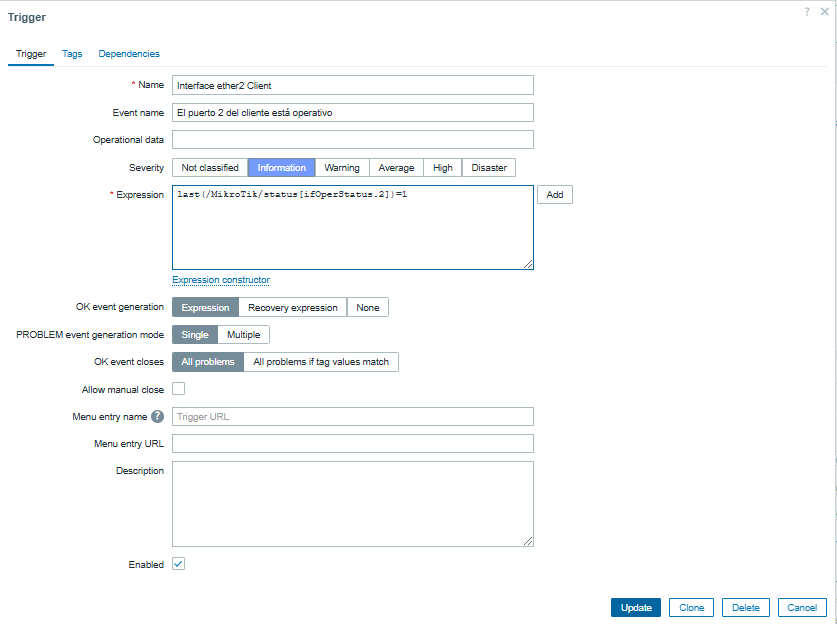Click the Menu entry name Trigger URL field
The height and width of the screenshot is (624, 837).
click(353, 416)
